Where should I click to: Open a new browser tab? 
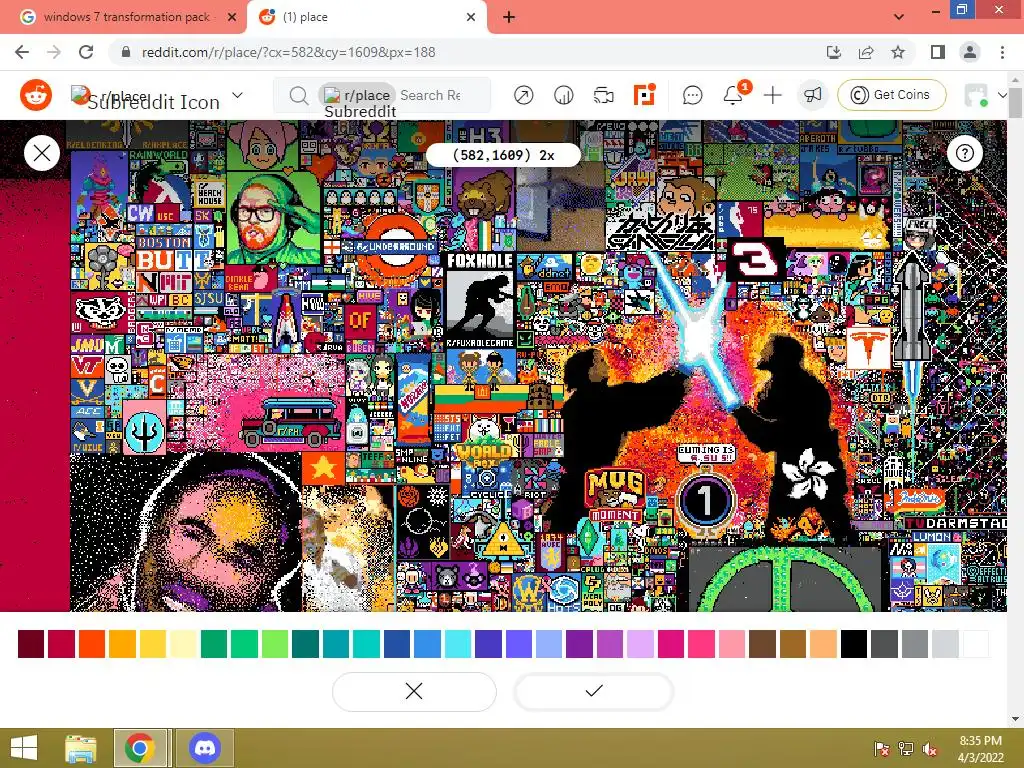point(509,17)
